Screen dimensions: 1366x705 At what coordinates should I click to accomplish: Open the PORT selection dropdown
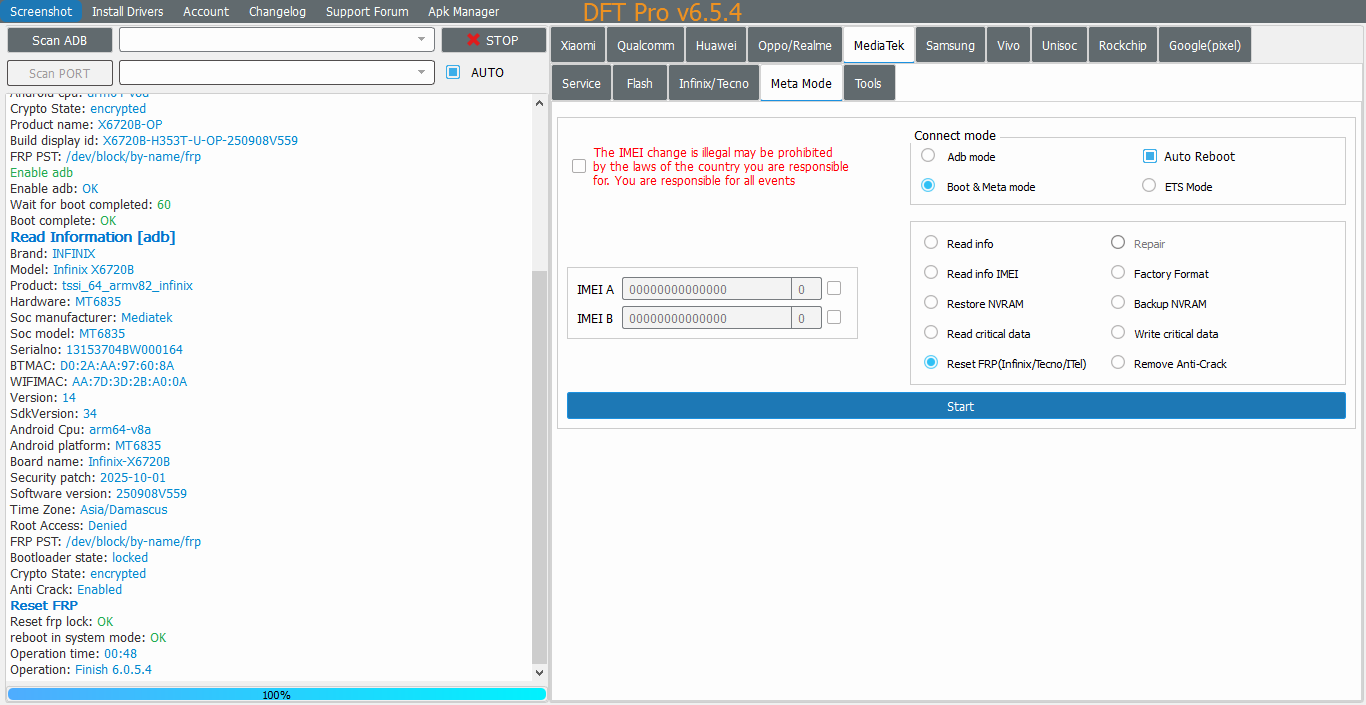(277, 72)
